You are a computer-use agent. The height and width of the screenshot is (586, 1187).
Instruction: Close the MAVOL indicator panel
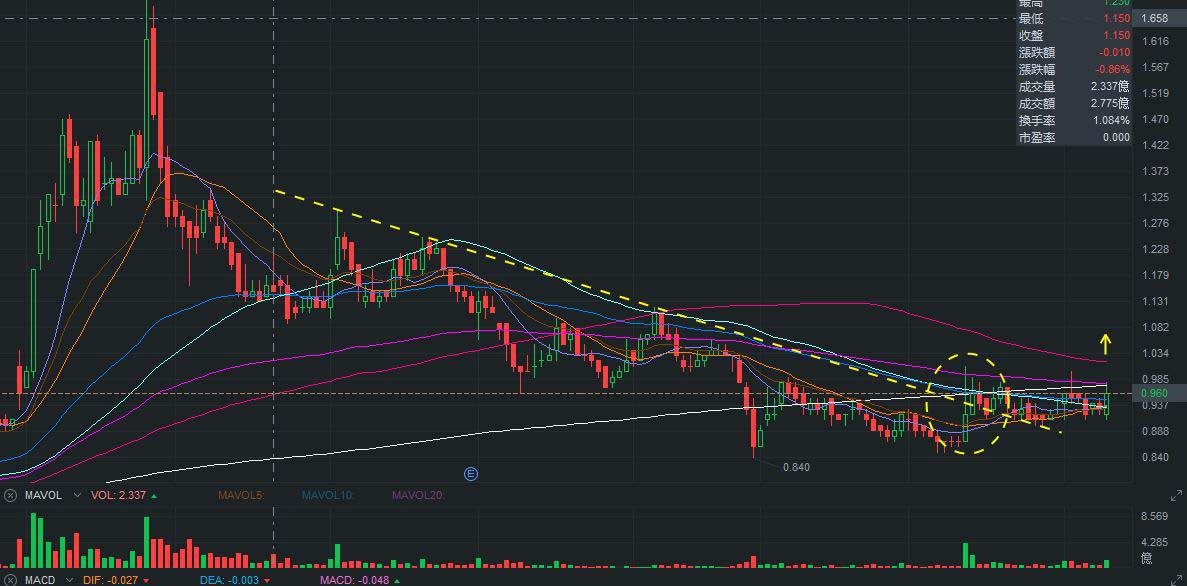tap(10, 495)
